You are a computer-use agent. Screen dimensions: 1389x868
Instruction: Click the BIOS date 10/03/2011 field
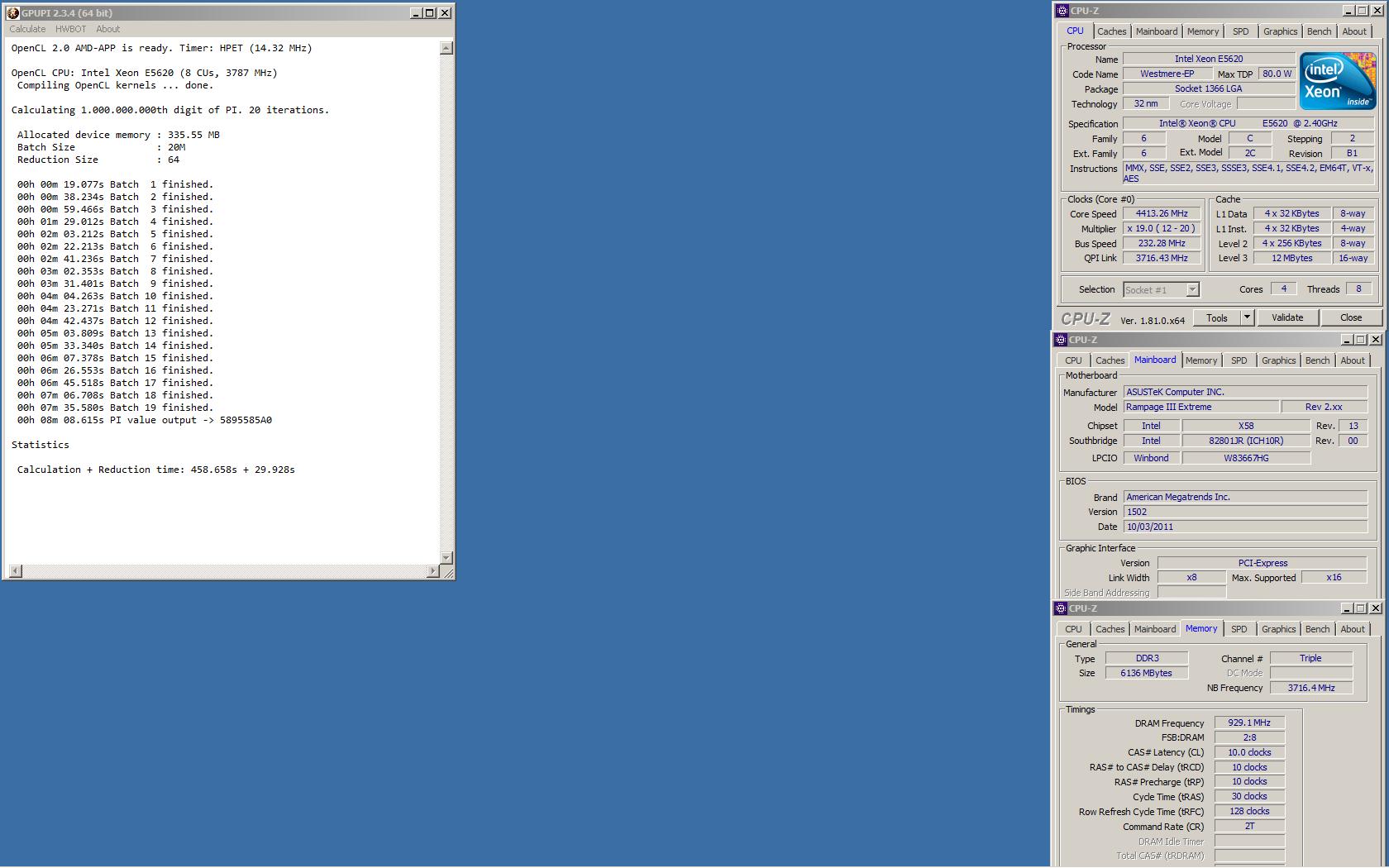(x=1245, y=527)
